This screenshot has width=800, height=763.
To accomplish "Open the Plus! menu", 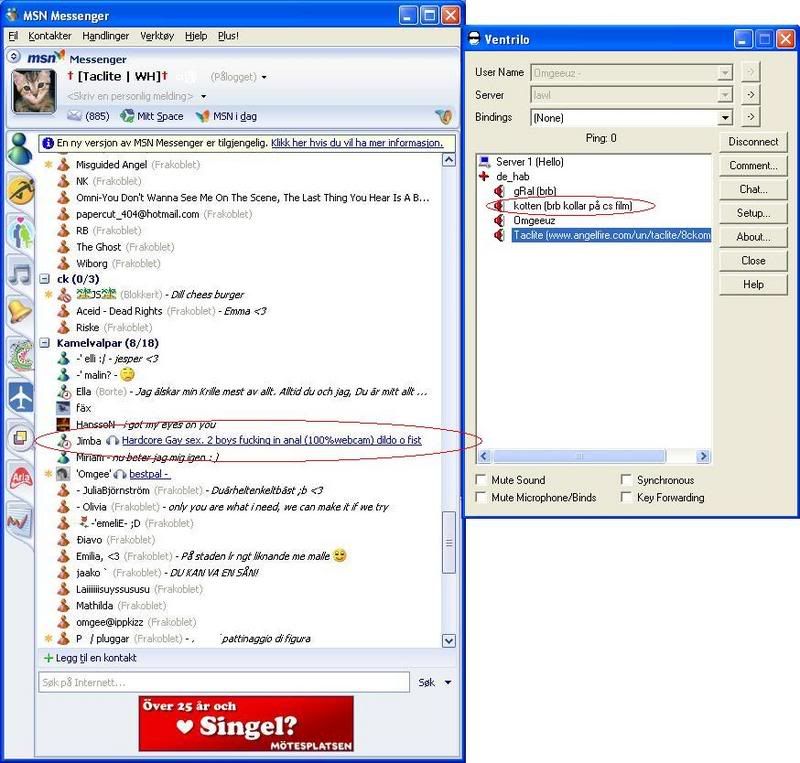I will 228,36.
